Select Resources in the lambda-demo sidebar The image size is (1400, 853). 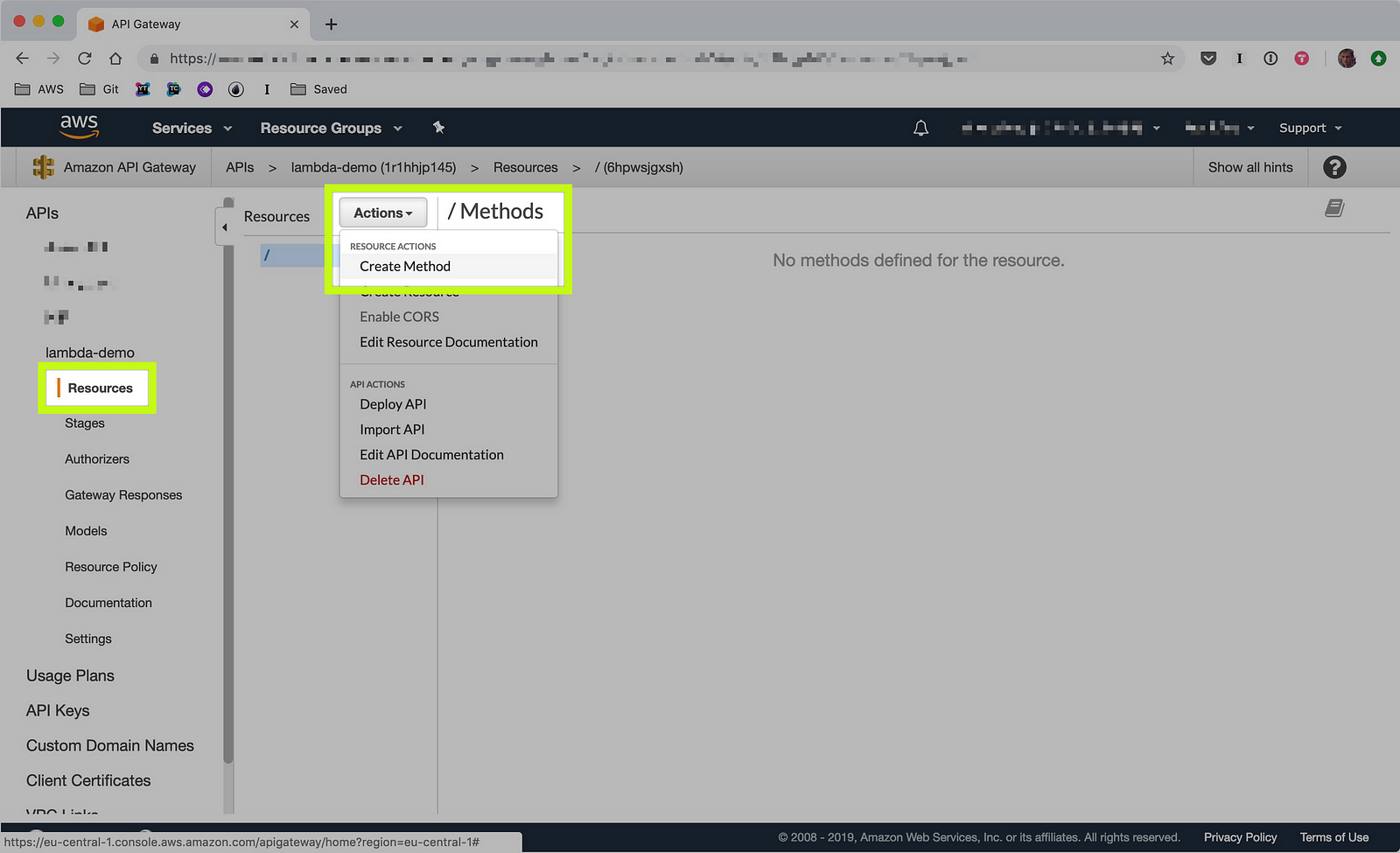(x=100, y=388)
